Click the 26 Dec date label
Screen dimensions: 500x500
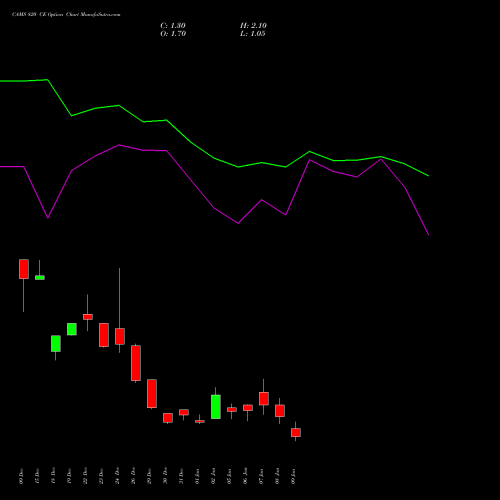tap(133, 476)
